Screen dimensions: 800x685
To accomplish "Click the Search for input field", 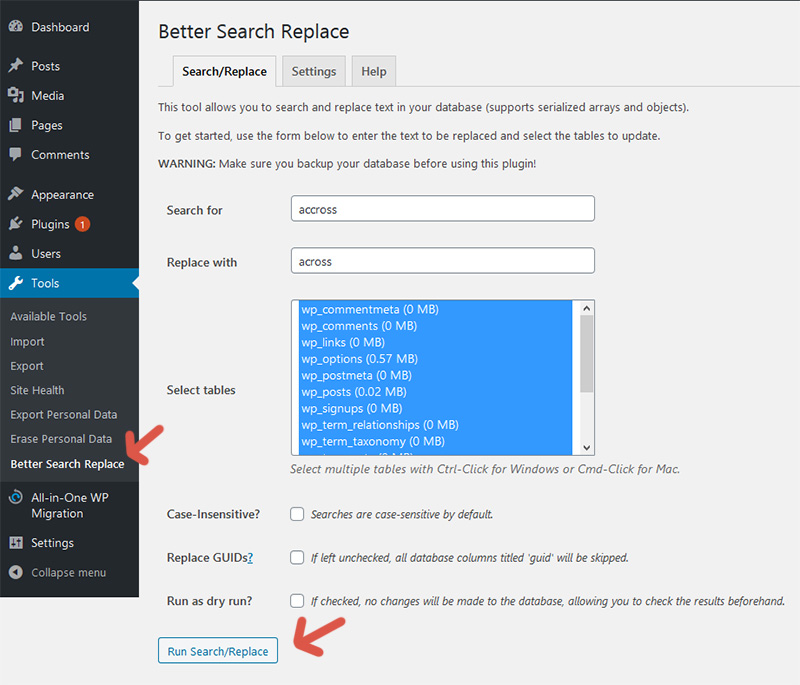I will pyautogui.click(x=442, y=209).
